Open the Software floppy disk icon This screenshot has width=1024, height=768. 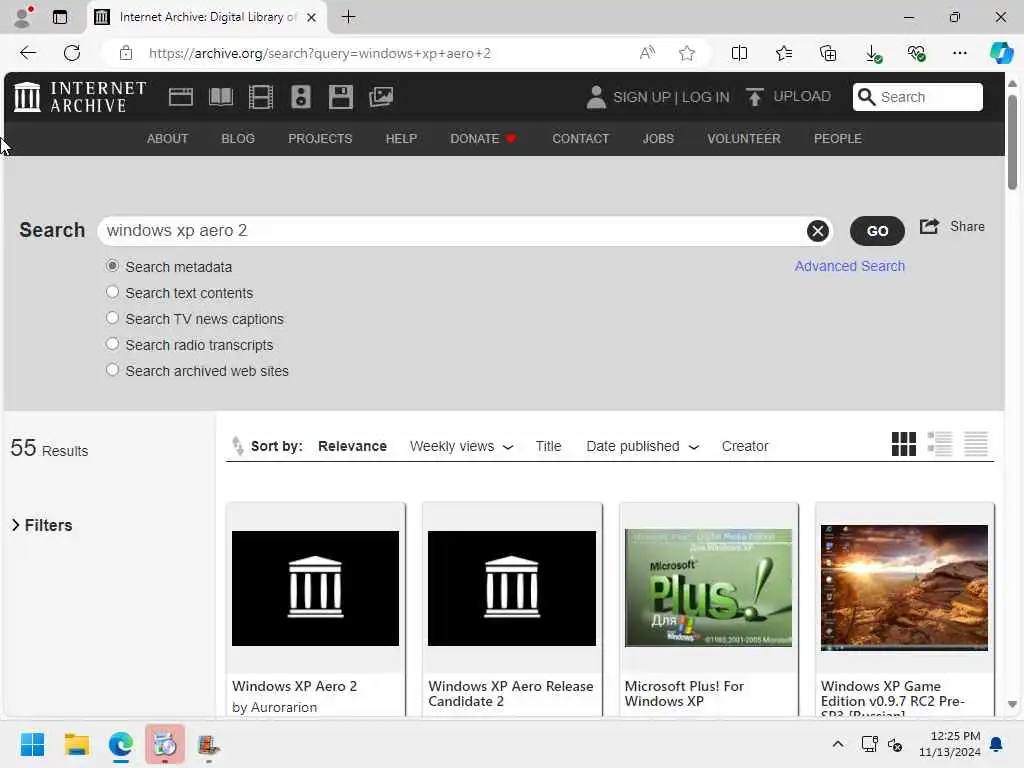click(340, 97)
